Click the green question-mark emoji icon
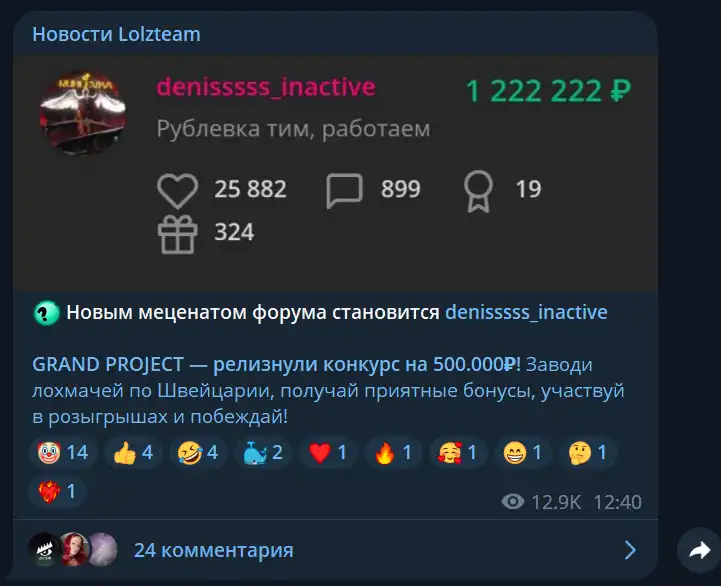Image resolution: width=721 pixels, height=586 pixels. [x=46, y=313]
